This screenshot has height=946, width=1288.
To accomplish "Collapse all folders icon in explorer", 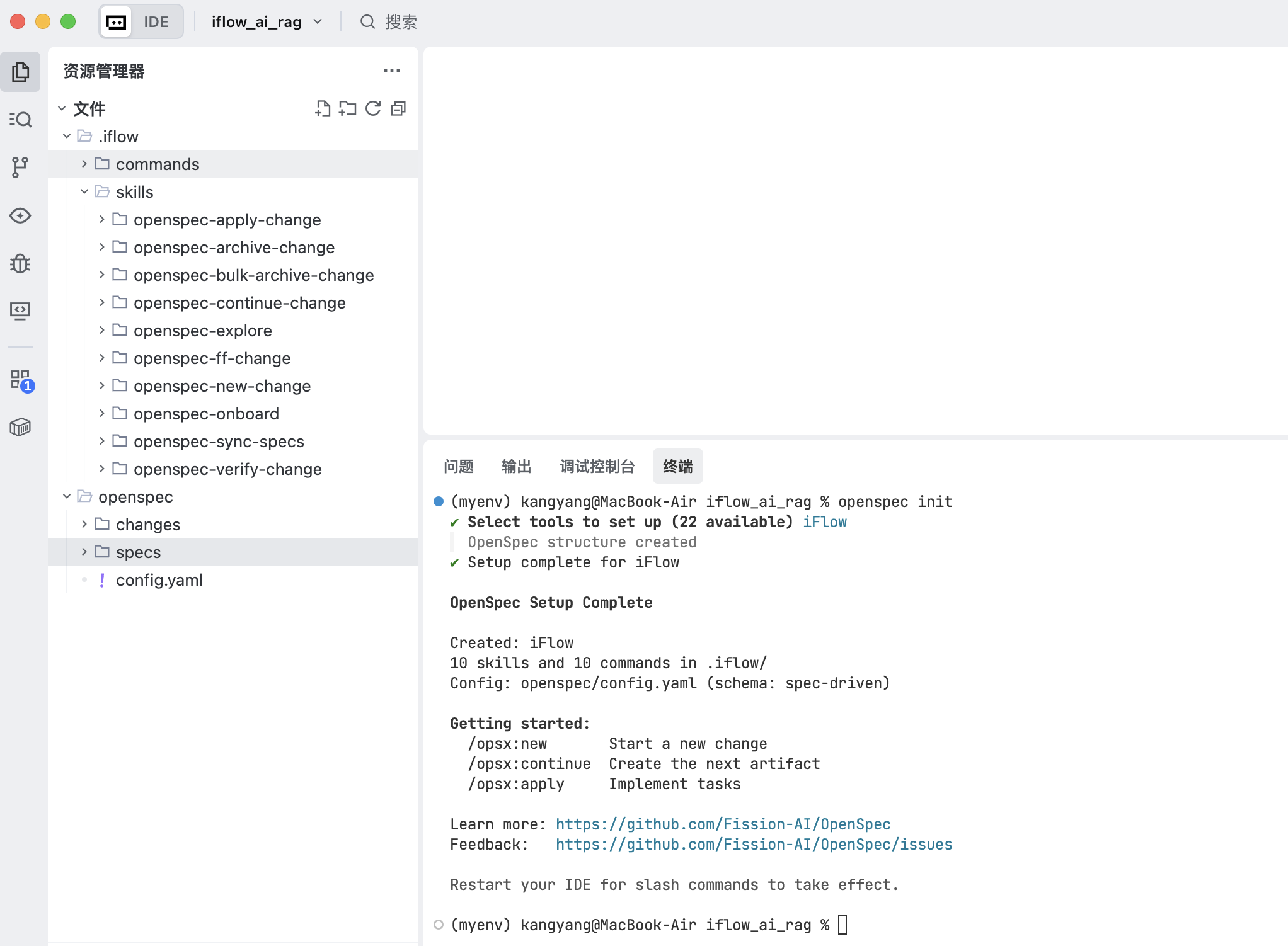I will pos(398,108).
